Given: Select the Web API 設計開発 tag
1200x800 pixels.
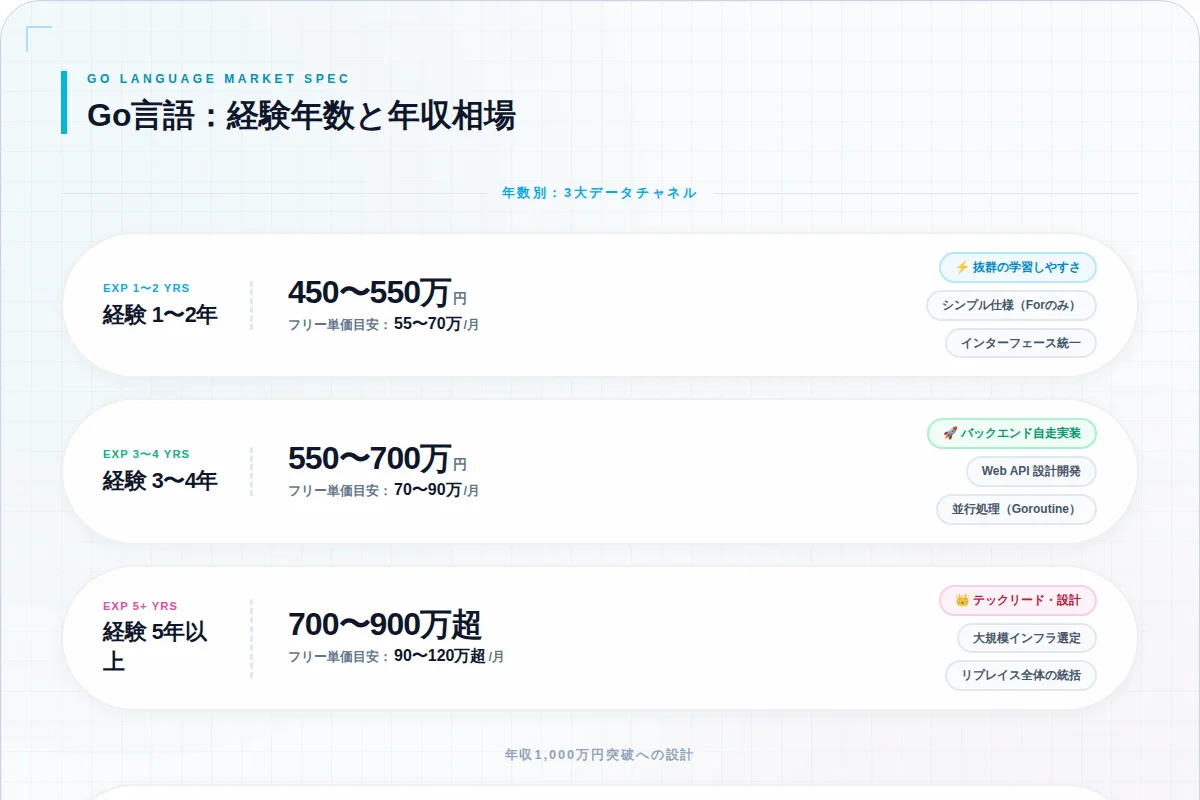Looking at the screenshot, I should 1031,472.
